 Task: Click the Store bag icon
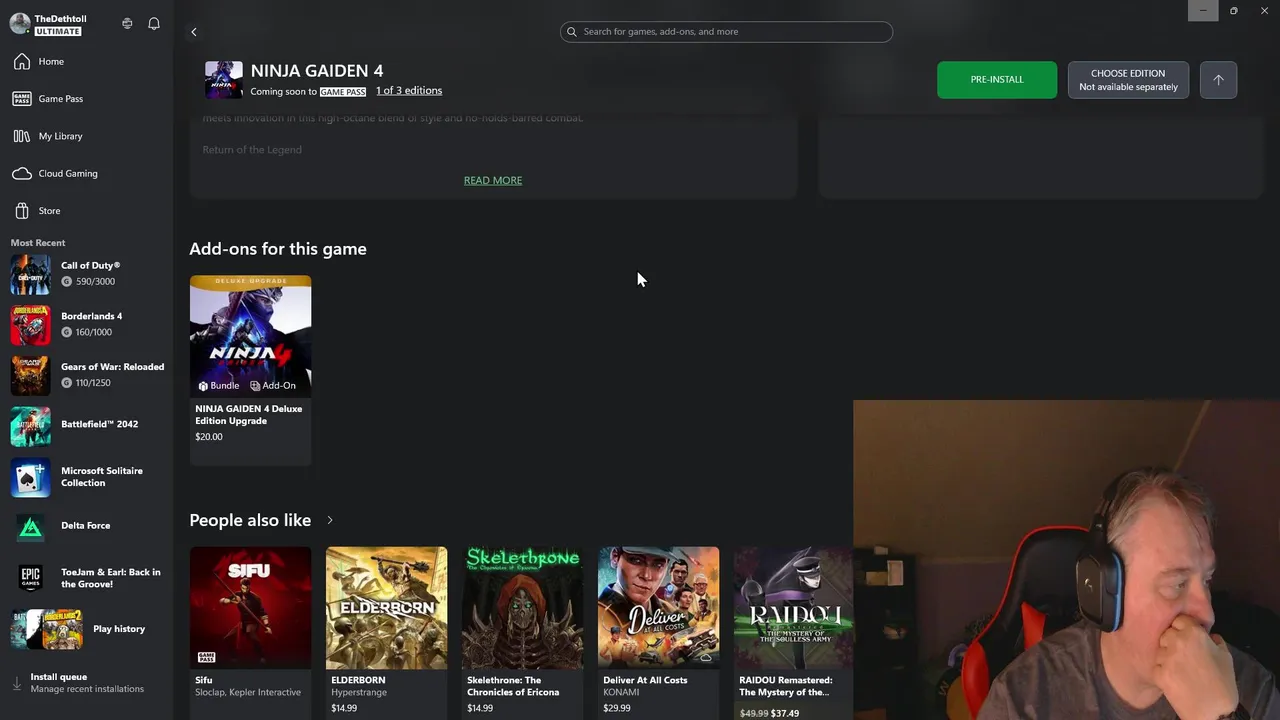22,211
